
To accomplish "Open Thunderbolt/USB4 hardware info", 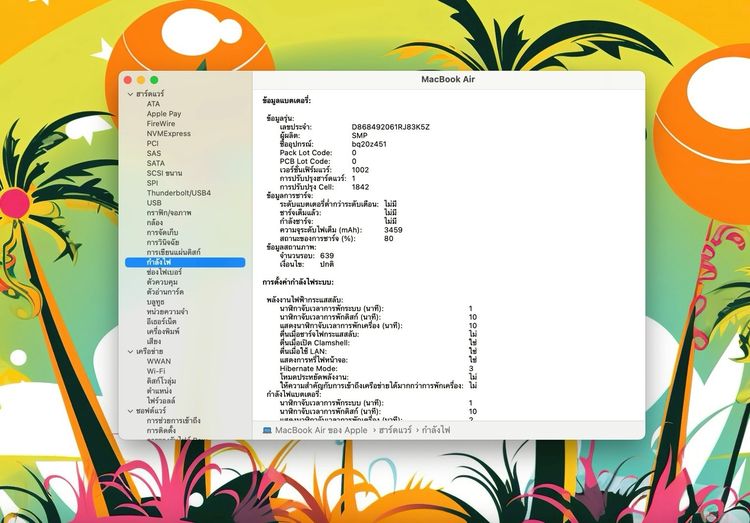I will 178,193.
